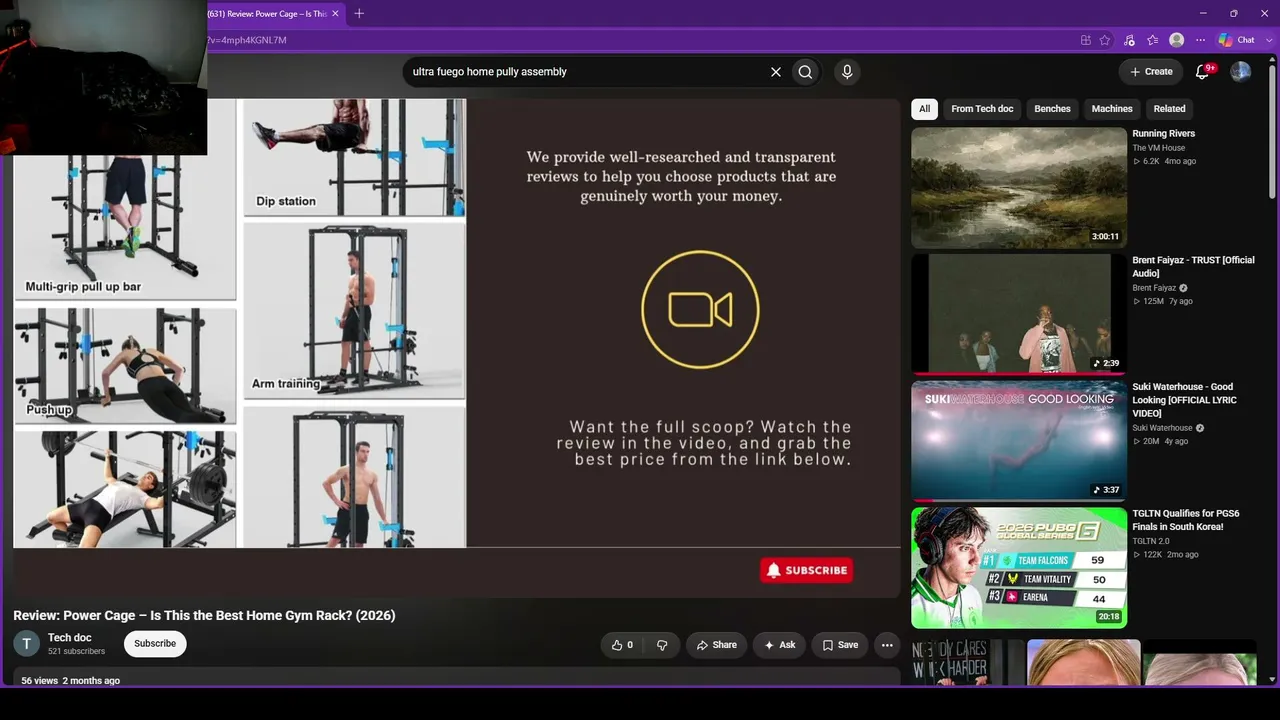Image resolution: width=1280 pixels, height=720 pixels.
Task: Click in the YouTube search field
Action: 585,72
